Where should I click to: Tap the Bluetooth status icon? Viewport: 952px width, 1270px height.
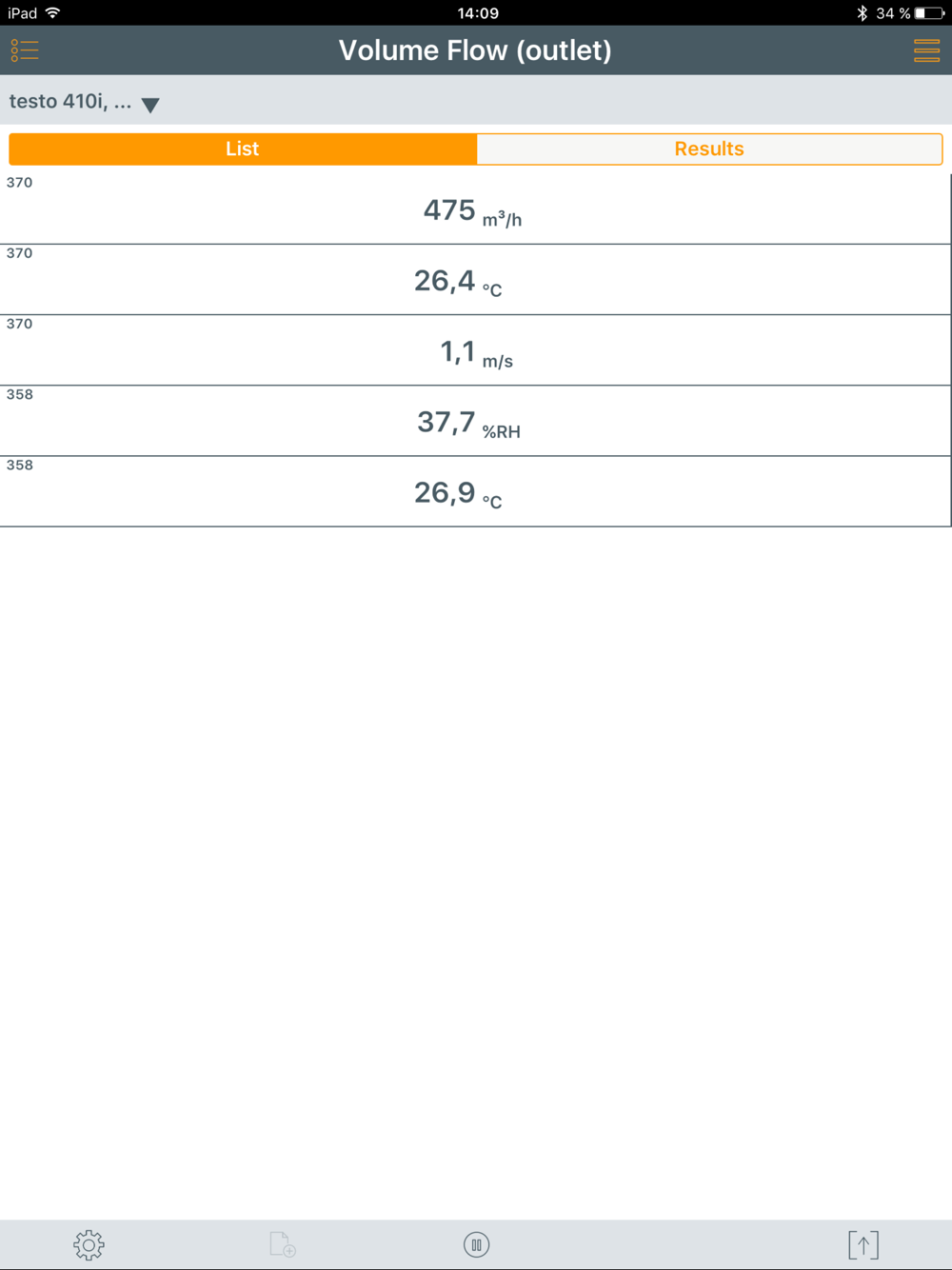862,13
